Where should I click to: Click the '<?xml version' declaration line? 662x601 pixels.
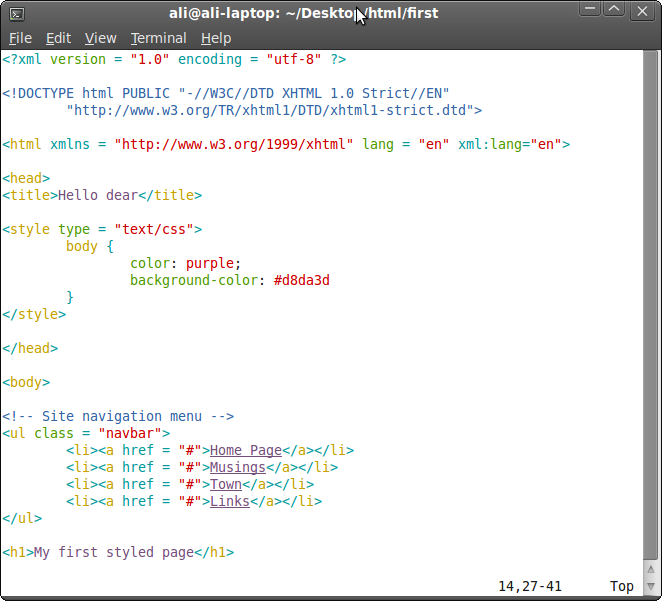(x=174, y=59)
